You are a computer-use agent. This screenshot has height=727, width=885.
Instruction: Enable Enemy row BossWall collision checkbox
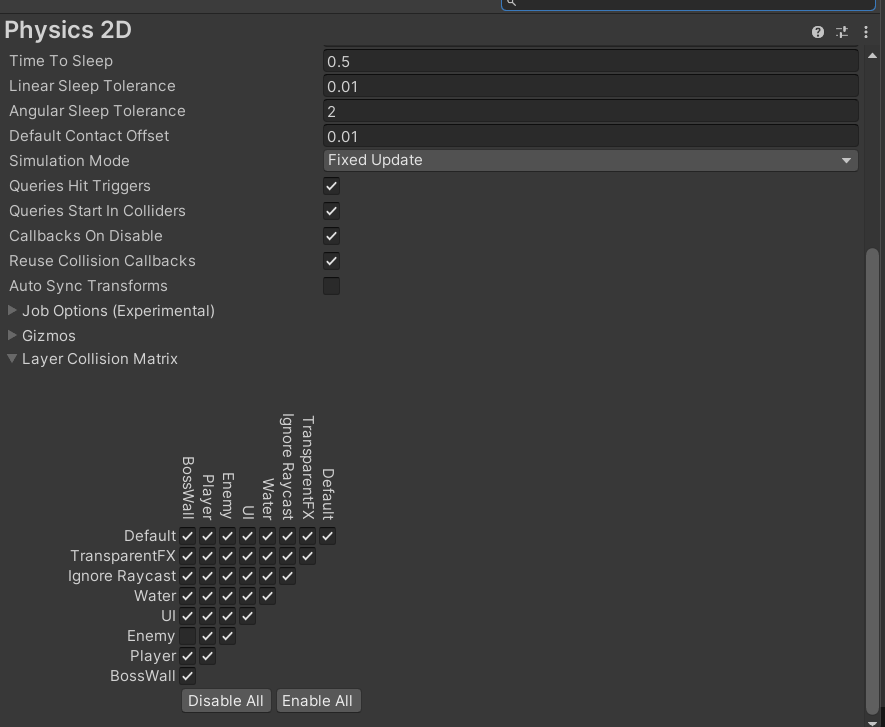click(x=187, y=636)
